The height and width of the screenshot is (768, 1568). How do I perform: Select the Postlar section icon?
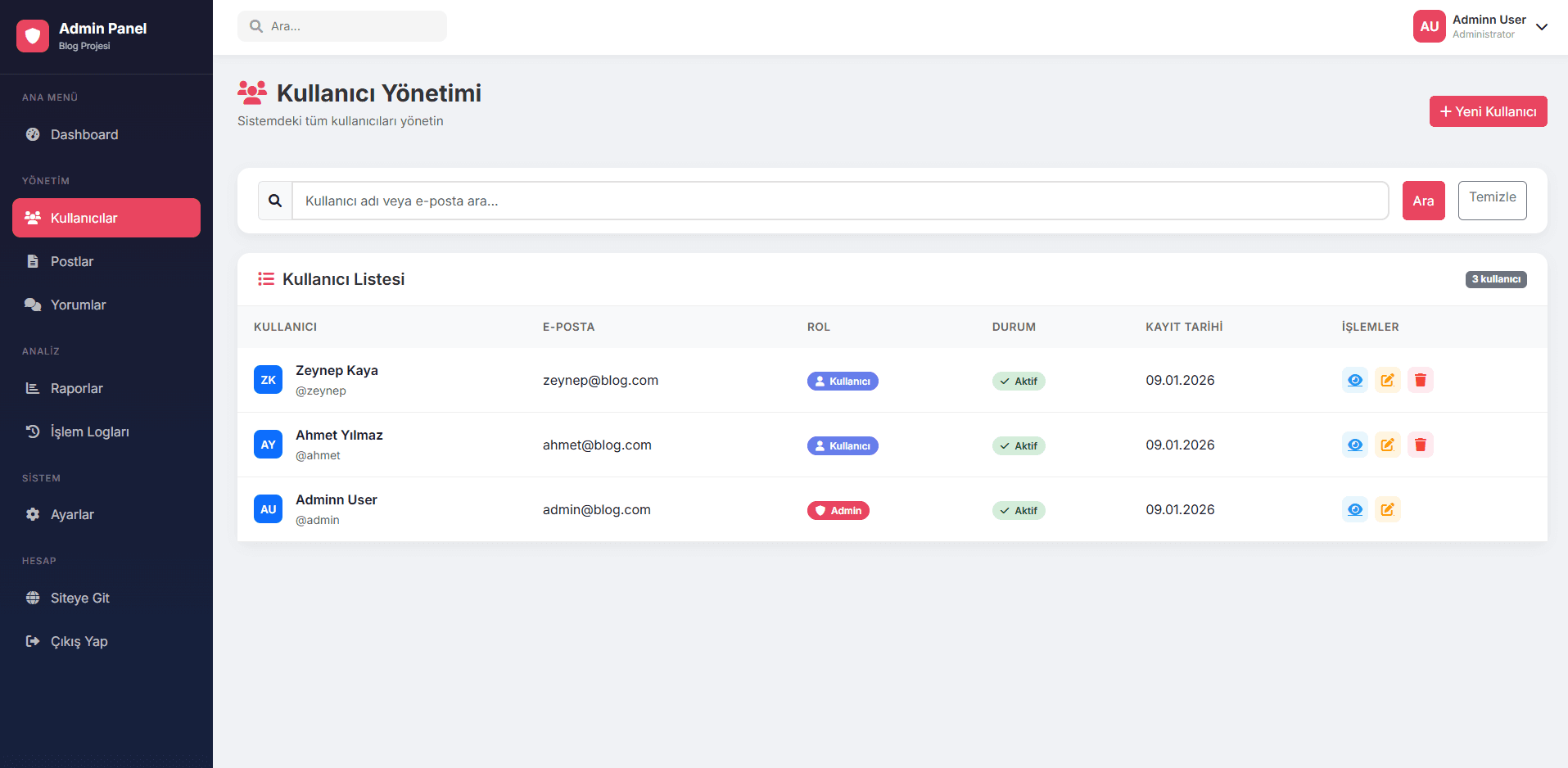coord(33,260)
